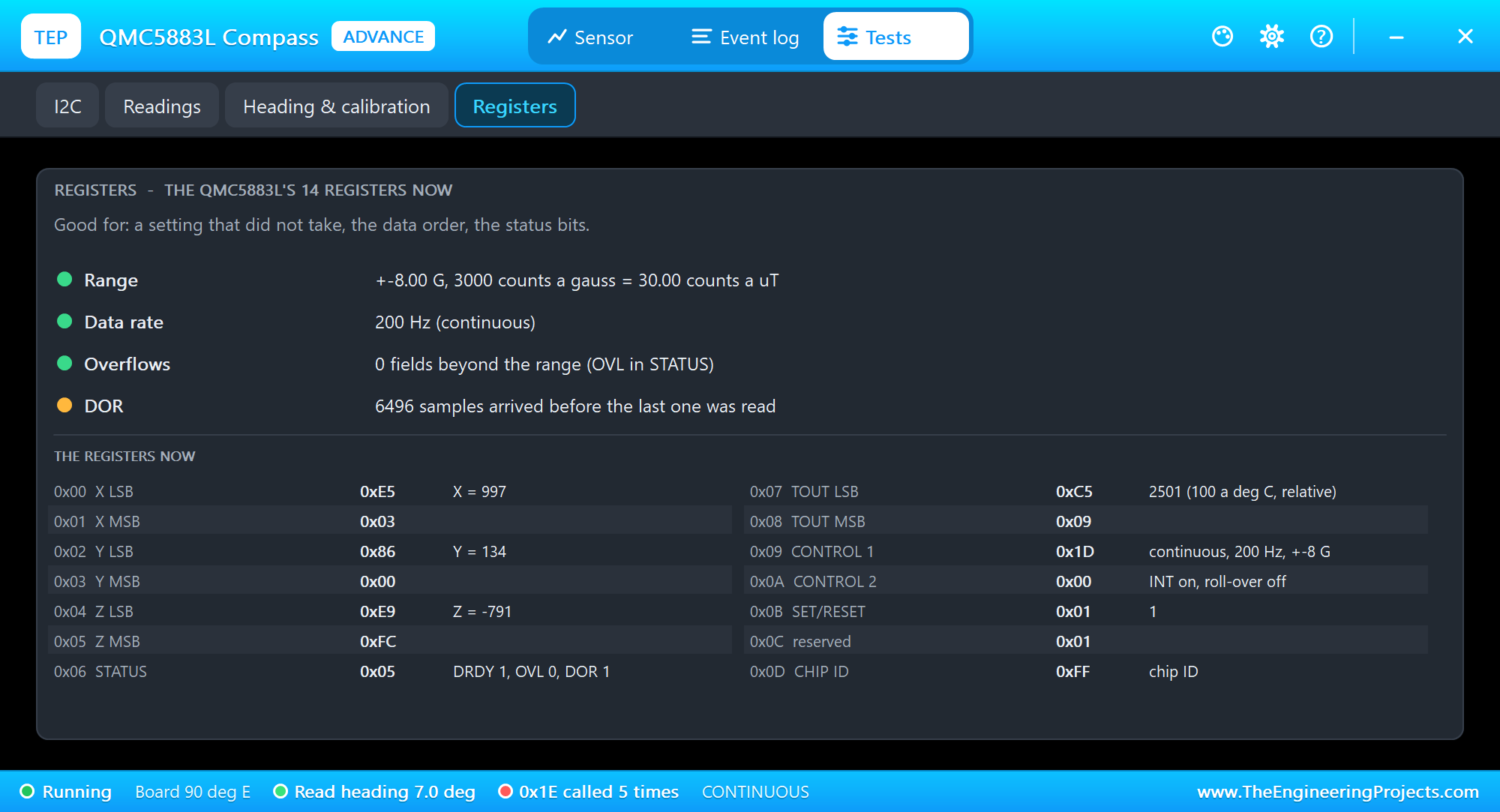1500x812 pixels.
Task: Click the INT on, roll-over off text
Action: 1217,581
